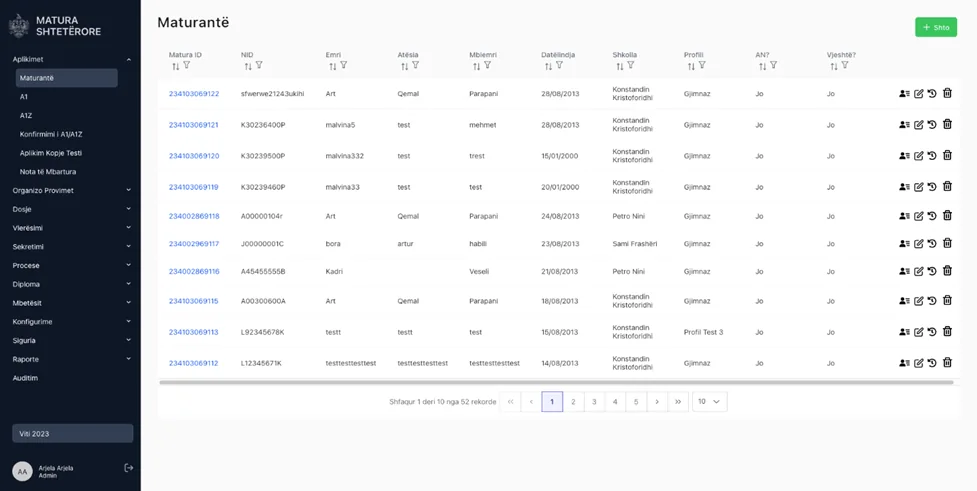Open rows-per-page dropdown showing 10
Image resolution: width=977 pixels, height=491 pixels.
[710, 402]
